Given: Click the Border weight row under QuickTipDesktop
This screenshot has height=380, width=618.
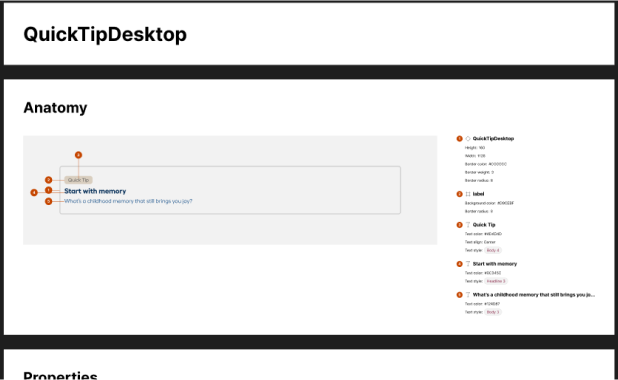Looking at the screenshot, I should (479, 172).
